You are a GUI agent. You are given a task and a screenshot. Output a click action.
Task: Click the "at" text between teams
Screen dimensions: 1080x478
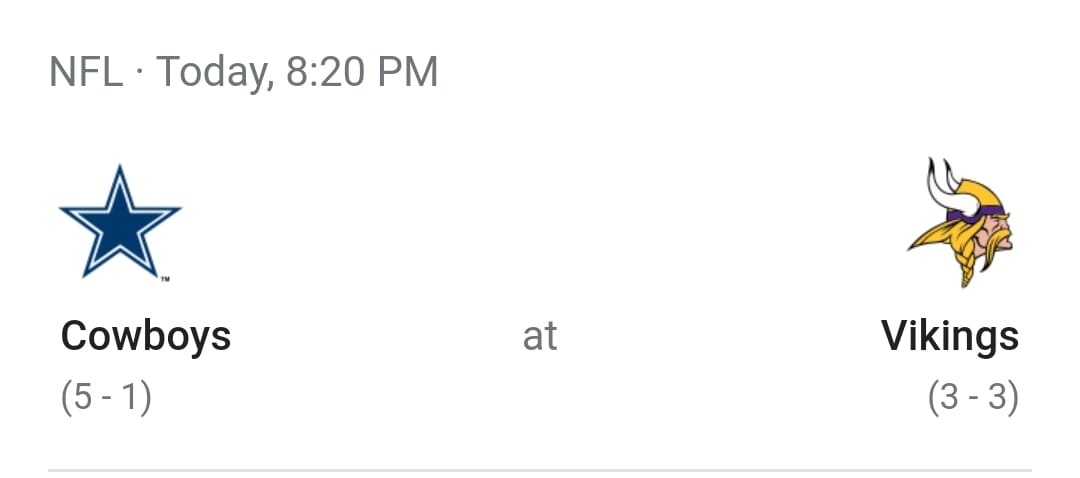pos(540,336)
